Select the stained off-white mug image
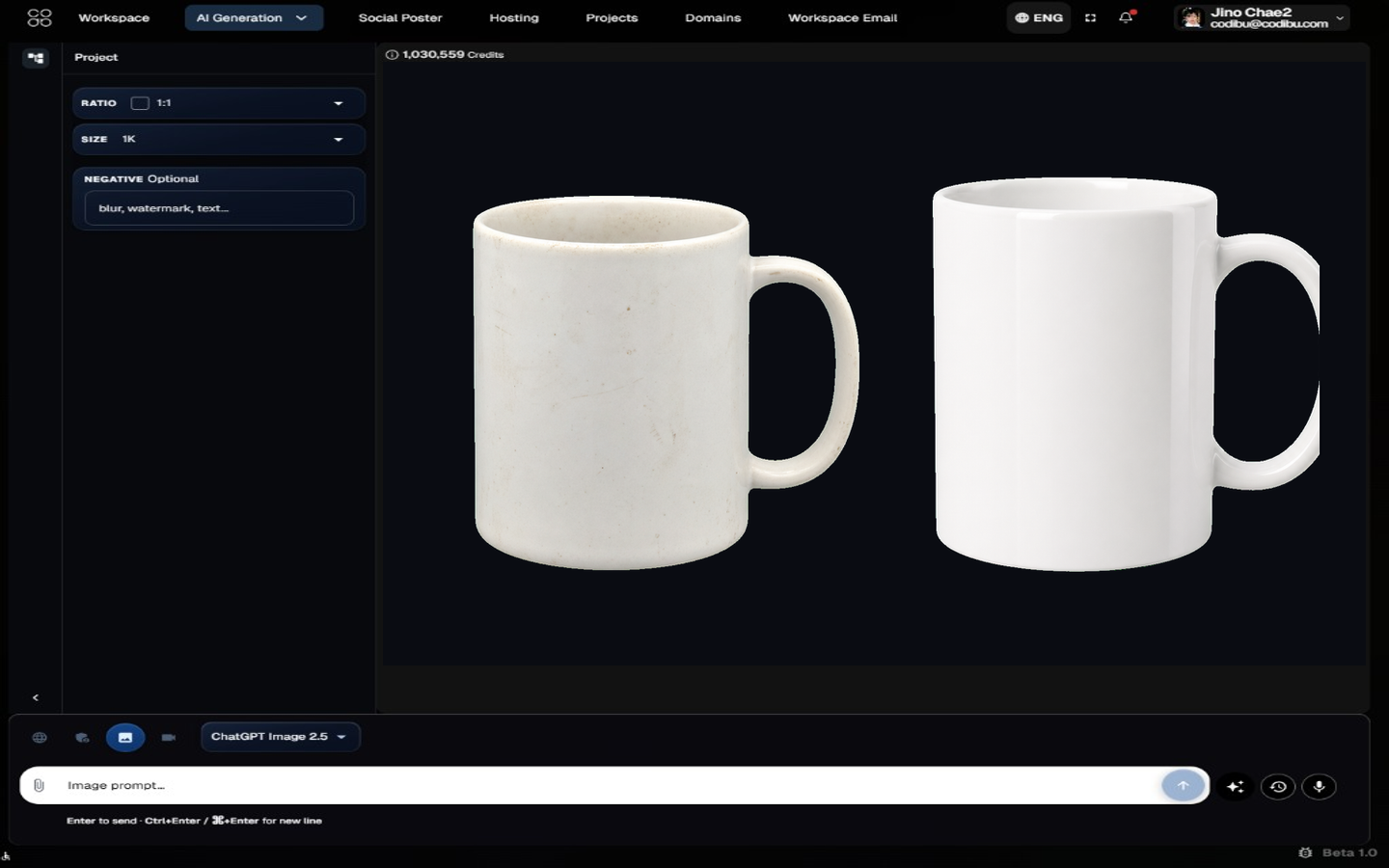Screen dimensions: 1389x868 coord(666,383)
